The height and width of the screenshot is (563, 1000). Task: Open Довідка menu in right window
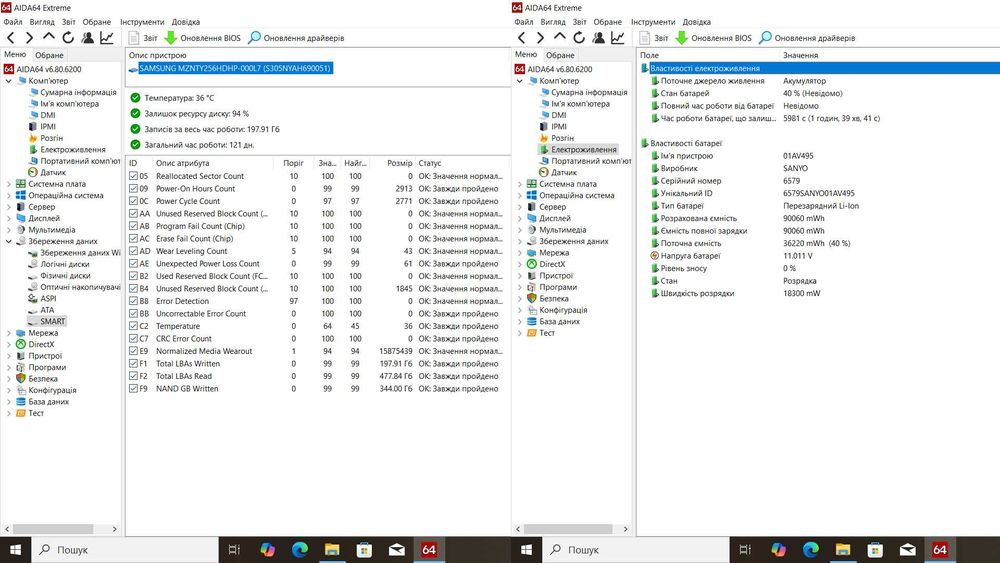696,22
